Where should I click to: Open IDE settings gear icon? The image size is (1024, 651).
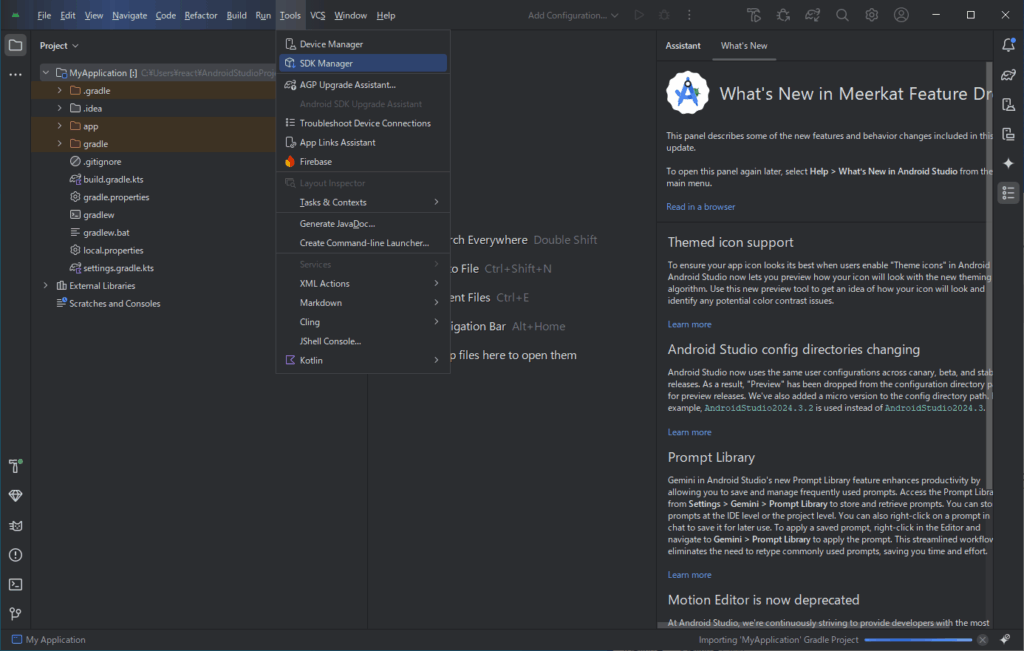point(872,15)
